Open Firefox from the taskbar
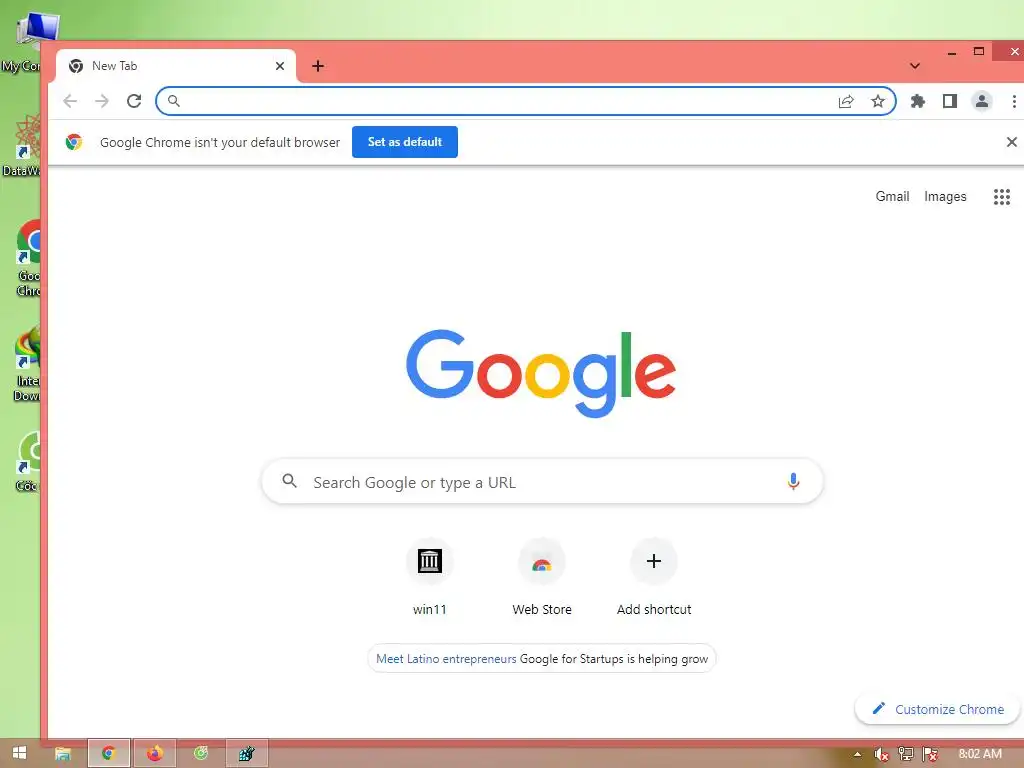 (155, 754)
